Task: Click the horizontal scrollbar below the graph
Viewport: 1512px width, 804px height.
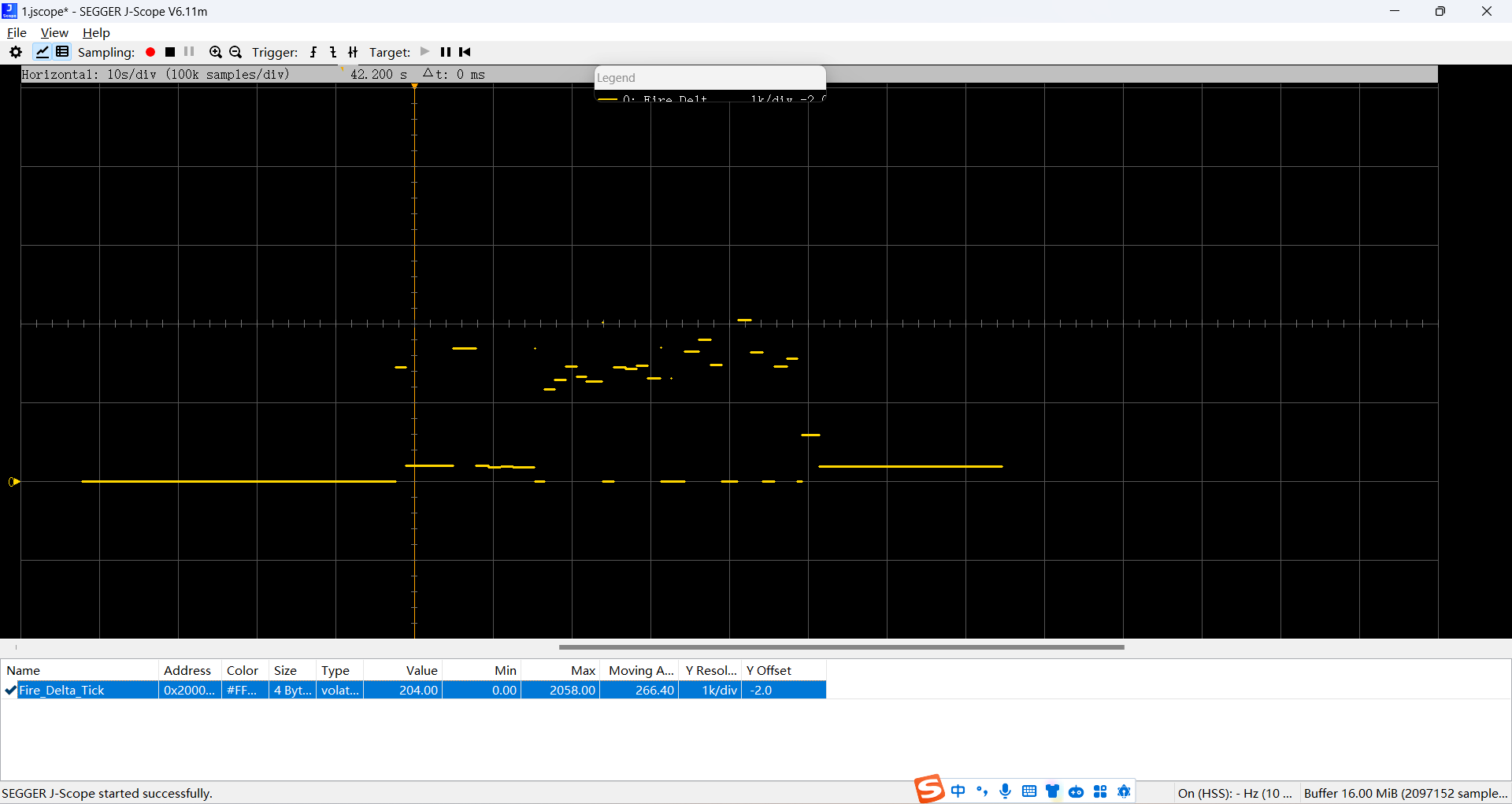Action: pyautogui.click(x=841, y=647)
